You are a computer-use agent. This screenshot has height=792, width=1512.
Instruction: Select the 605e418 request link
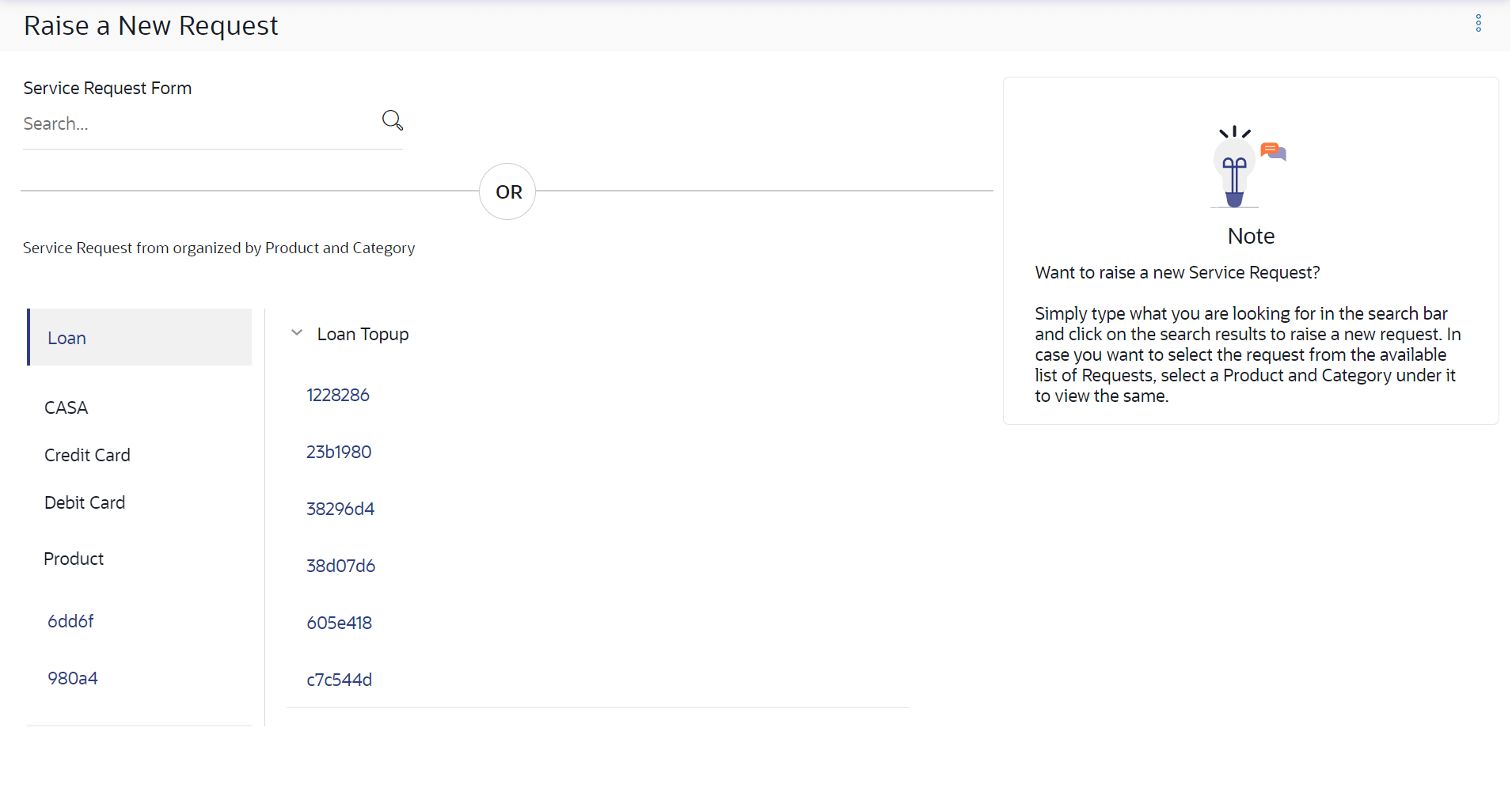(x=339, y=623)
